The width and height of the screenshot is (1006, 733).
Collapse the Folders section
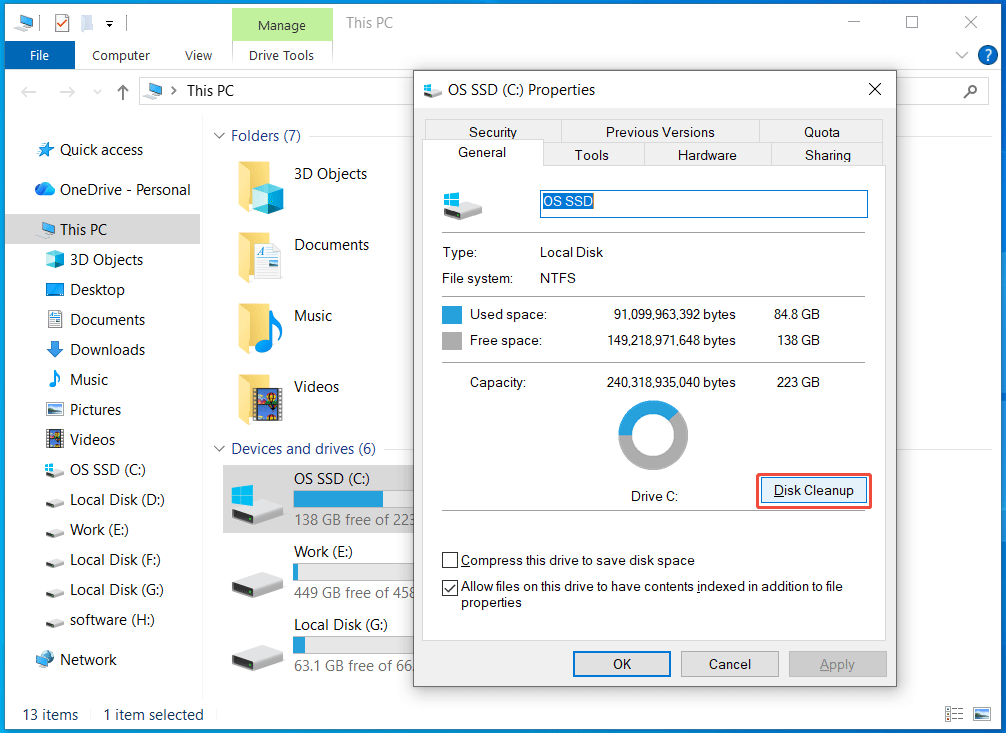219,135
